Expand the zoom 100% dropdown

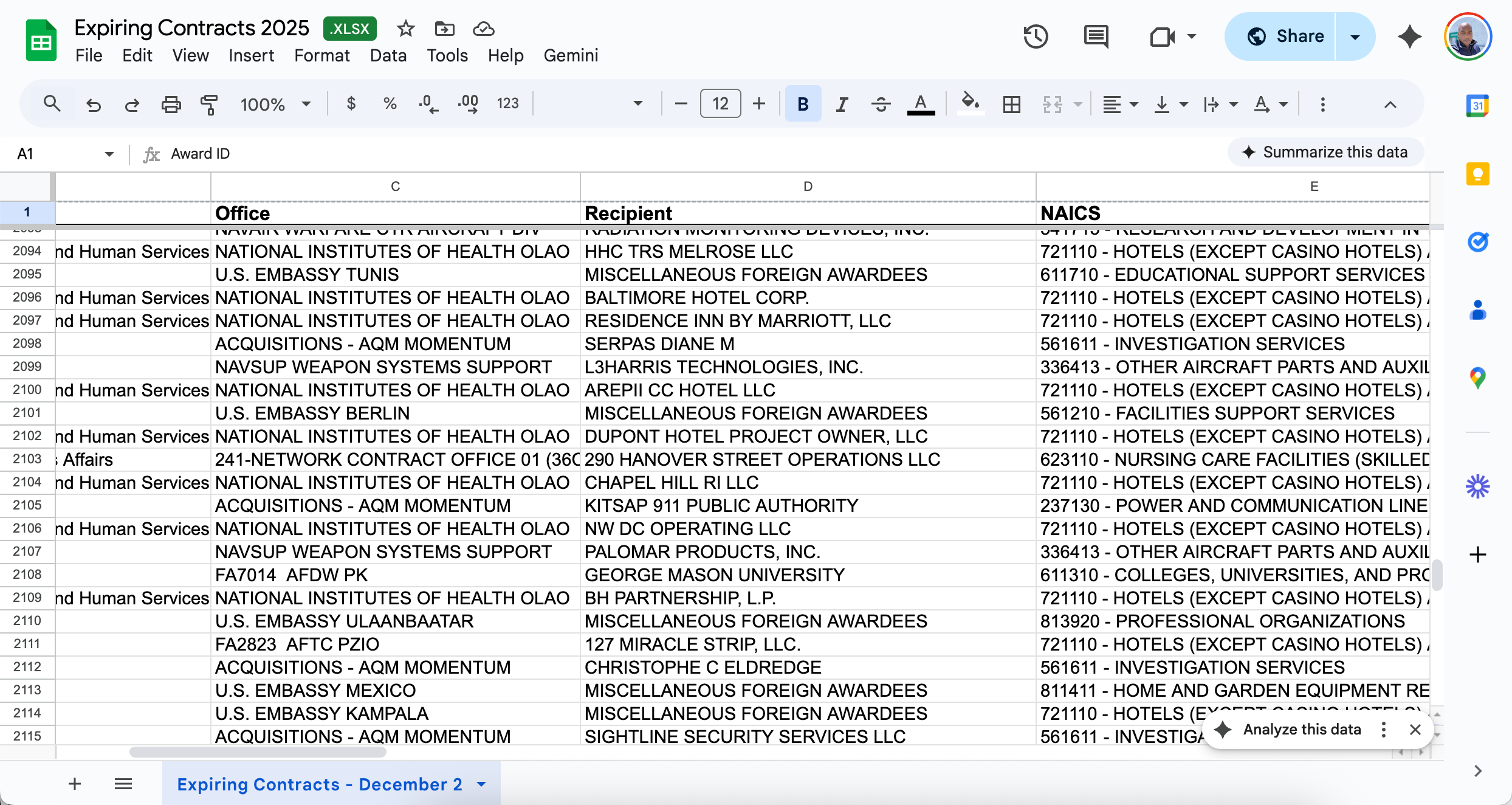point(275,105)
